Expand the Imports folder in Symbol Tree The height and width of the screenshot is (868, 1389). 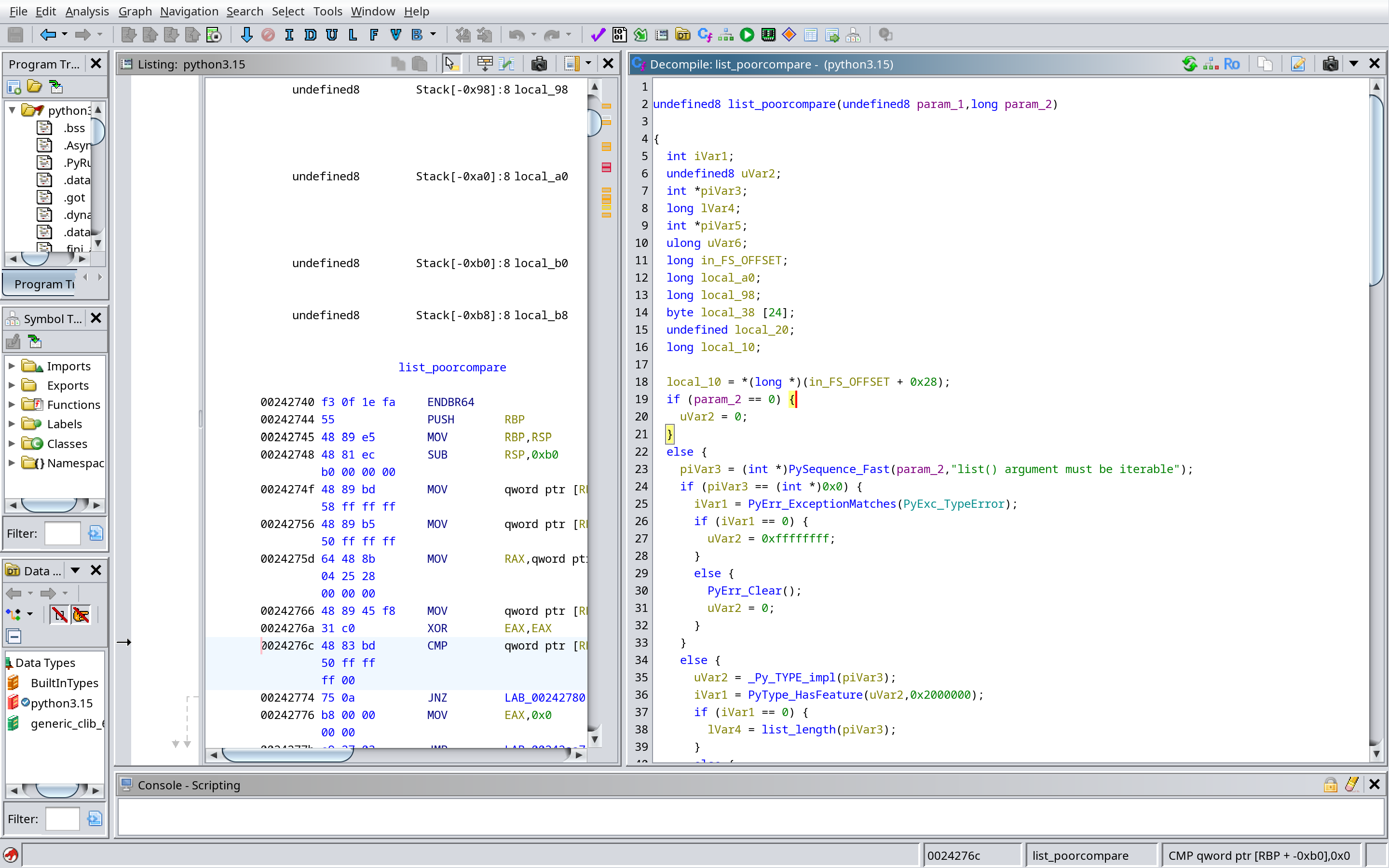12,366
